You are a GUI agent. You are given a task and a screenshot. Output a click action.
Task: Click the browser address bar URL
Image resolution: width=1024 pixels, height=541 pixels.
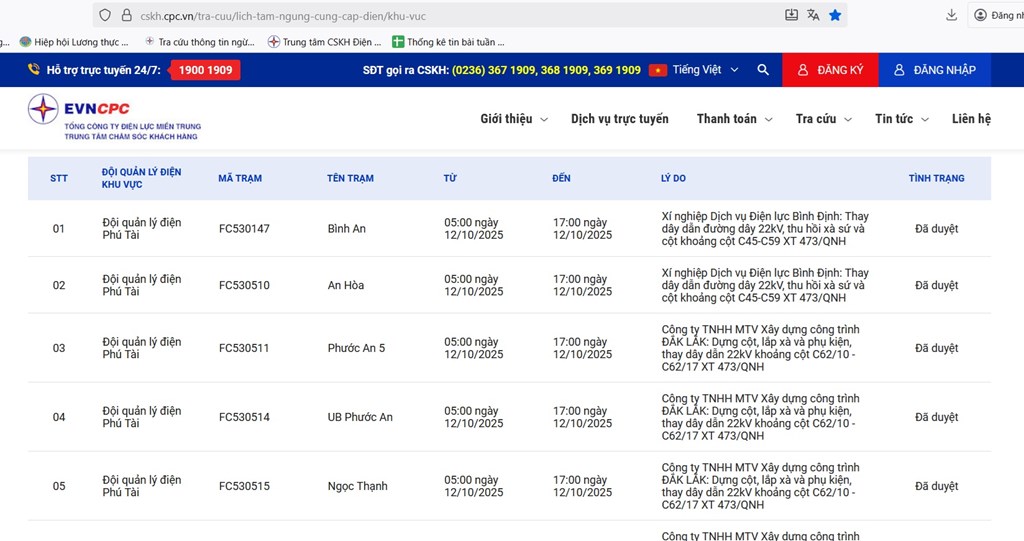tap(450, 16)
